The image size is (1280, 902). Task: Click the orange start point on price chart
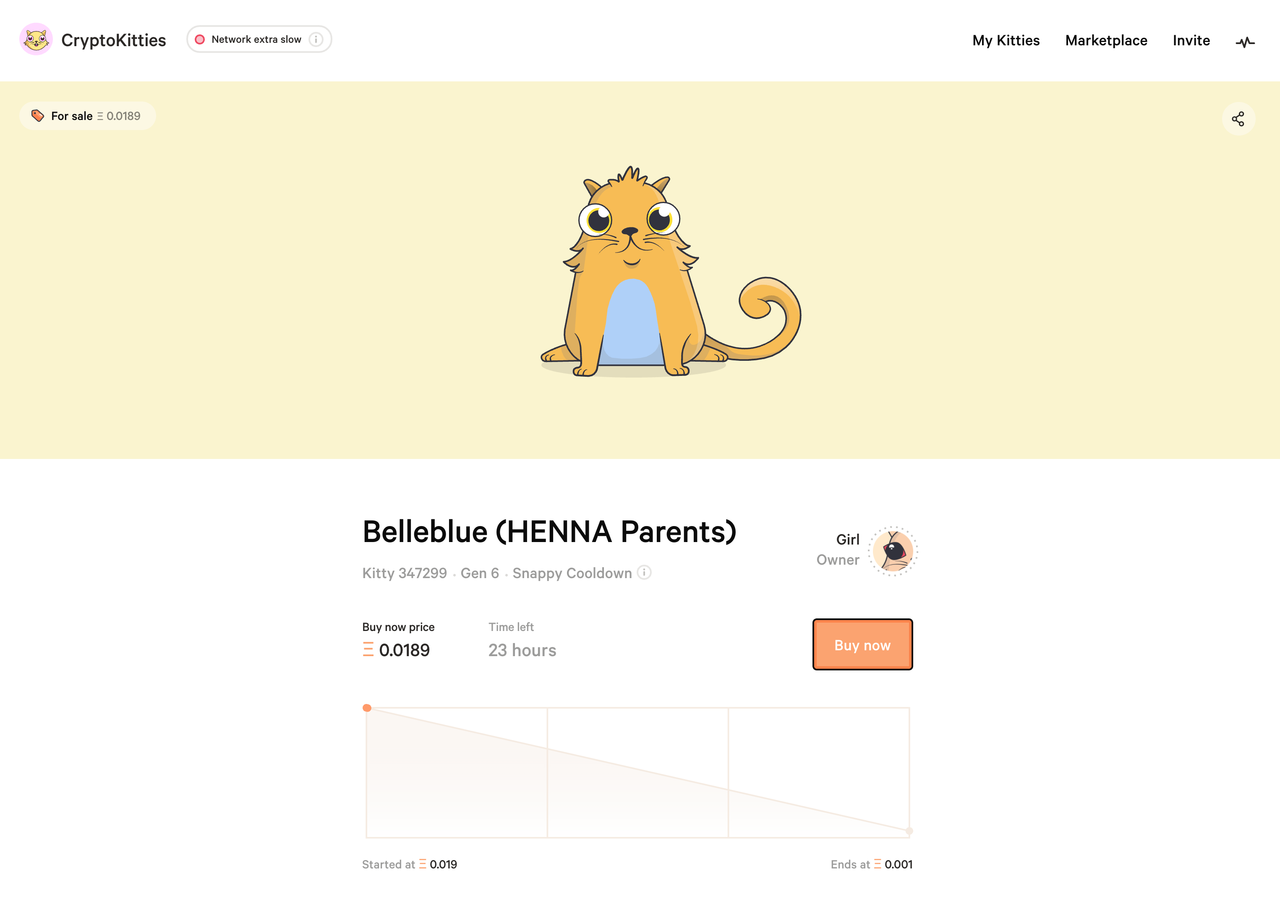(x=367, y=708)
